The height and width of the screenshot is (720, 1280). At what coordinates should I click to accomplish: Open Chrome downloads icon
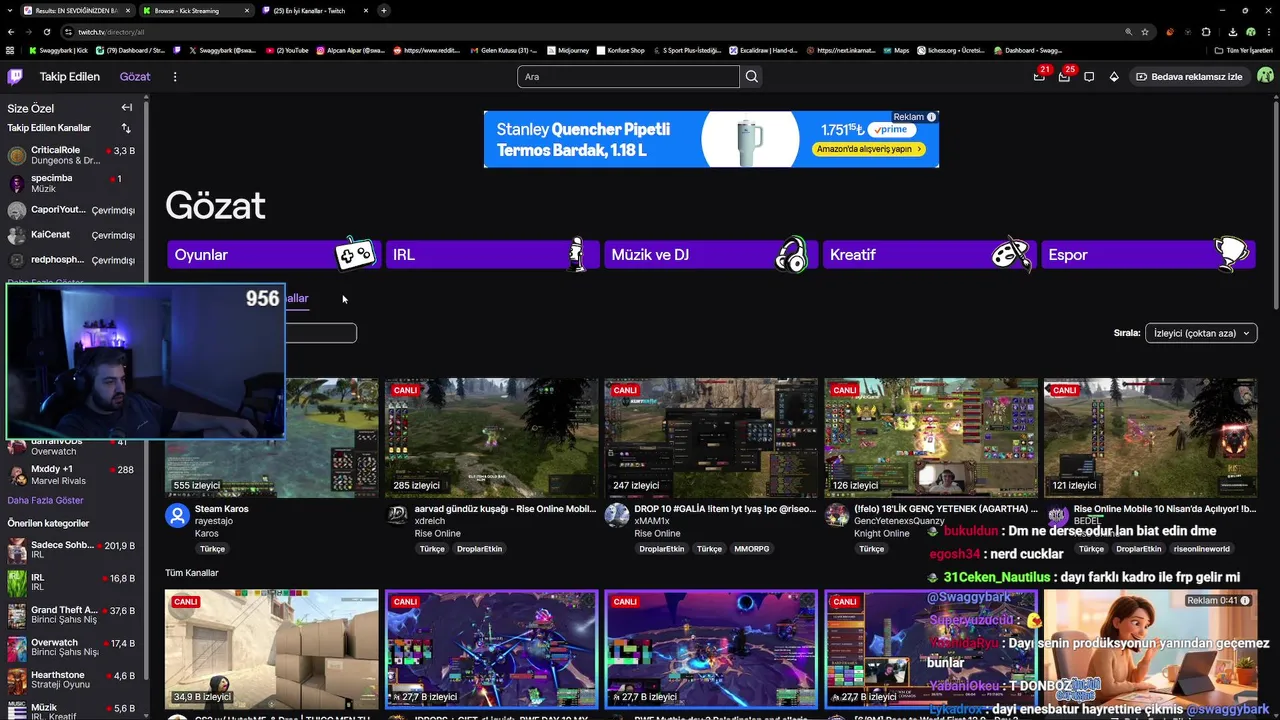[x=1232, y=31]
